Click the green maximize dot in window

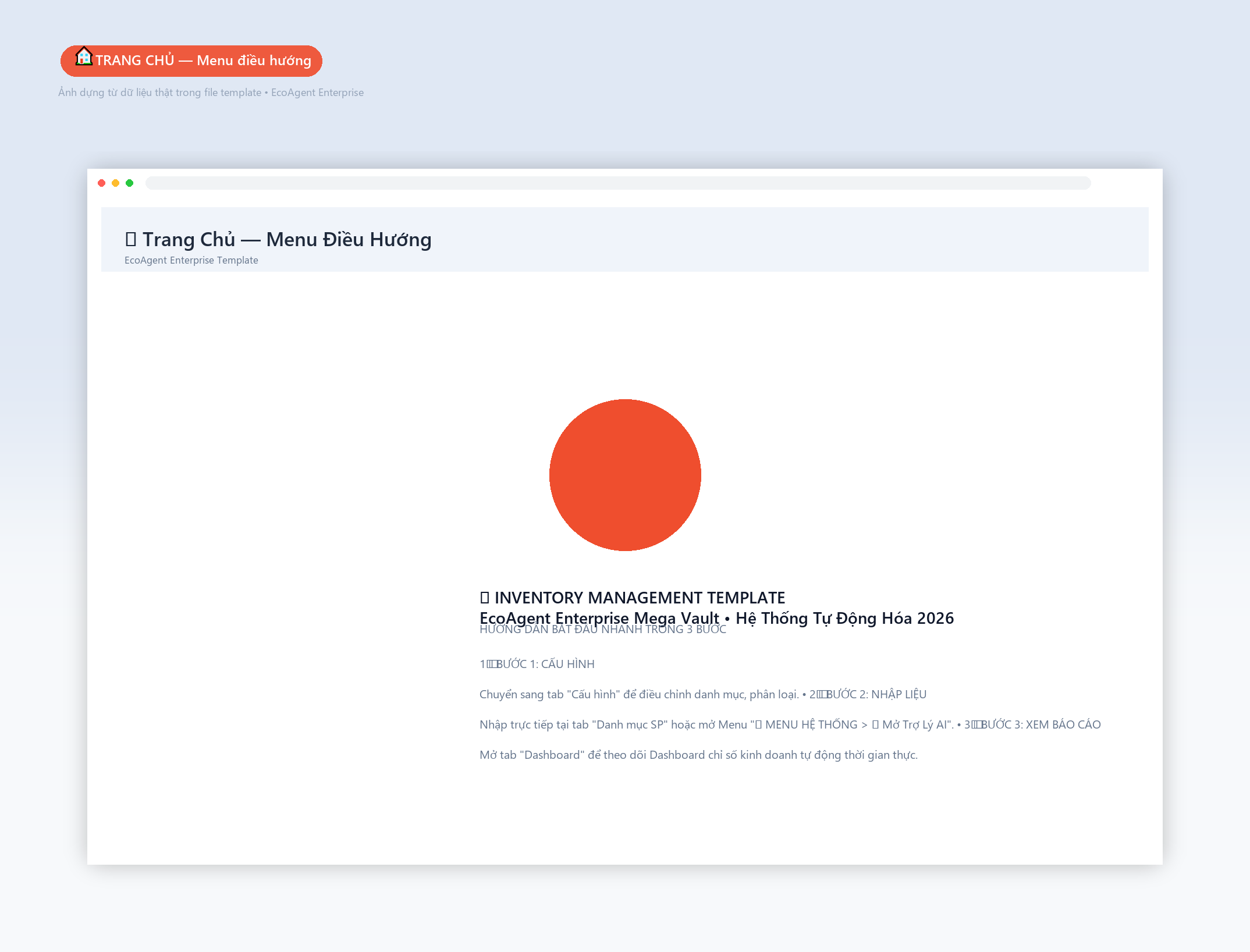(130, 183)
